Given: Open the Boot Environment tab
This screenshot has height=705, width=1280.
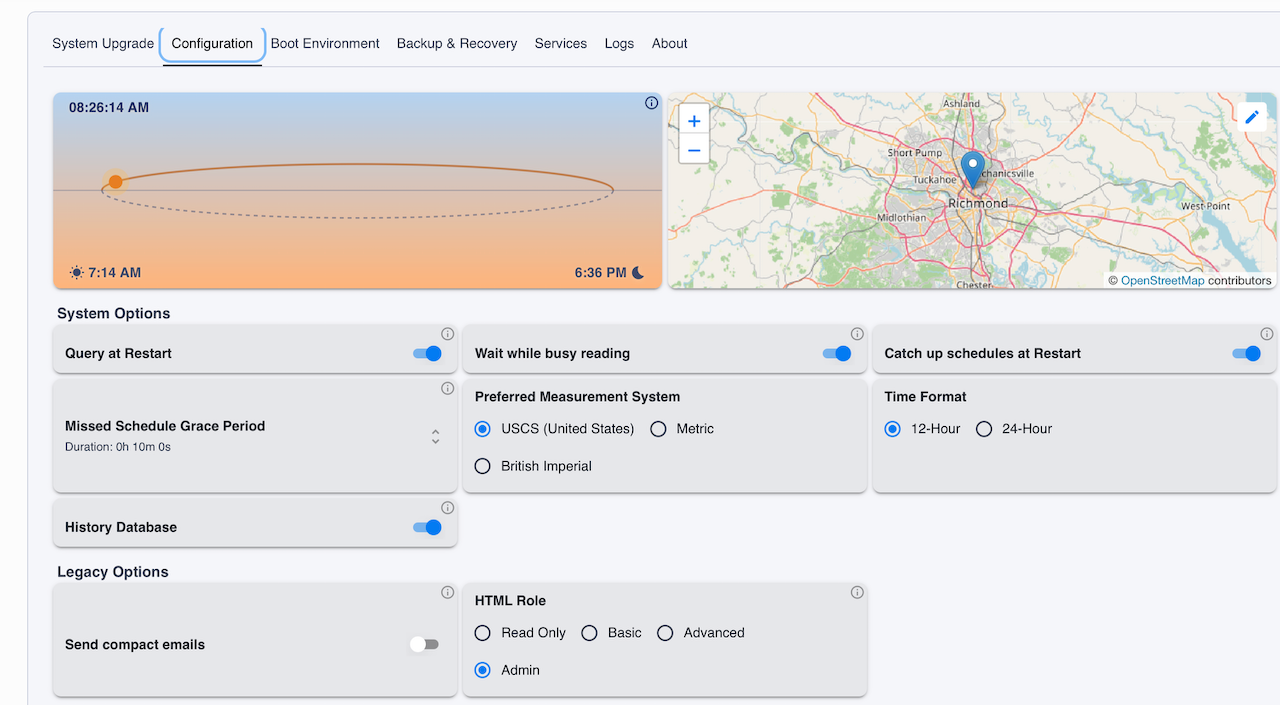Looking at the screenshot, I should [x=325, y=44].
